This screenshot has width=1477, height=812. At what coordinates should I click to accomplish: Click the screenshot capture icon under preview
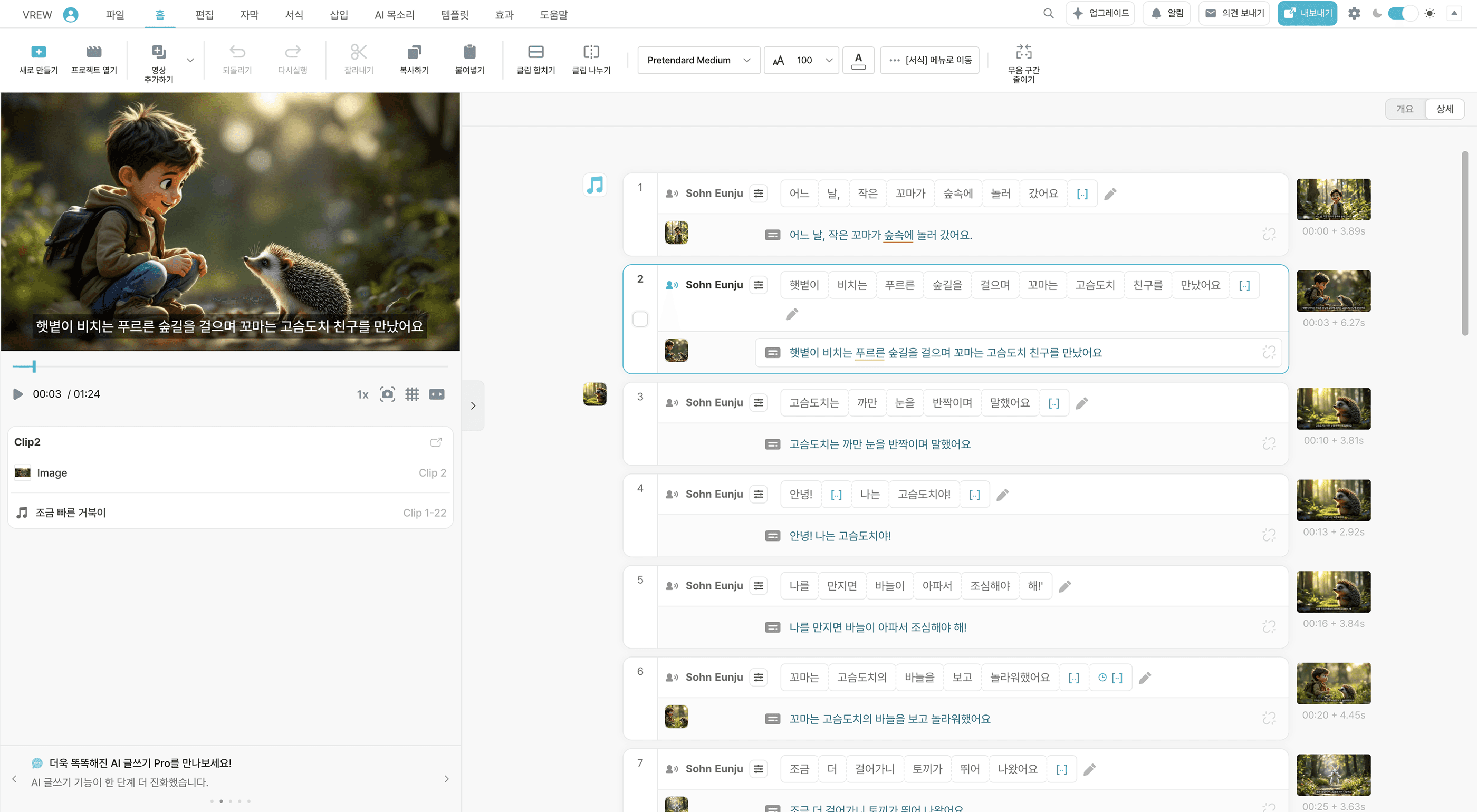coord(387,394)
